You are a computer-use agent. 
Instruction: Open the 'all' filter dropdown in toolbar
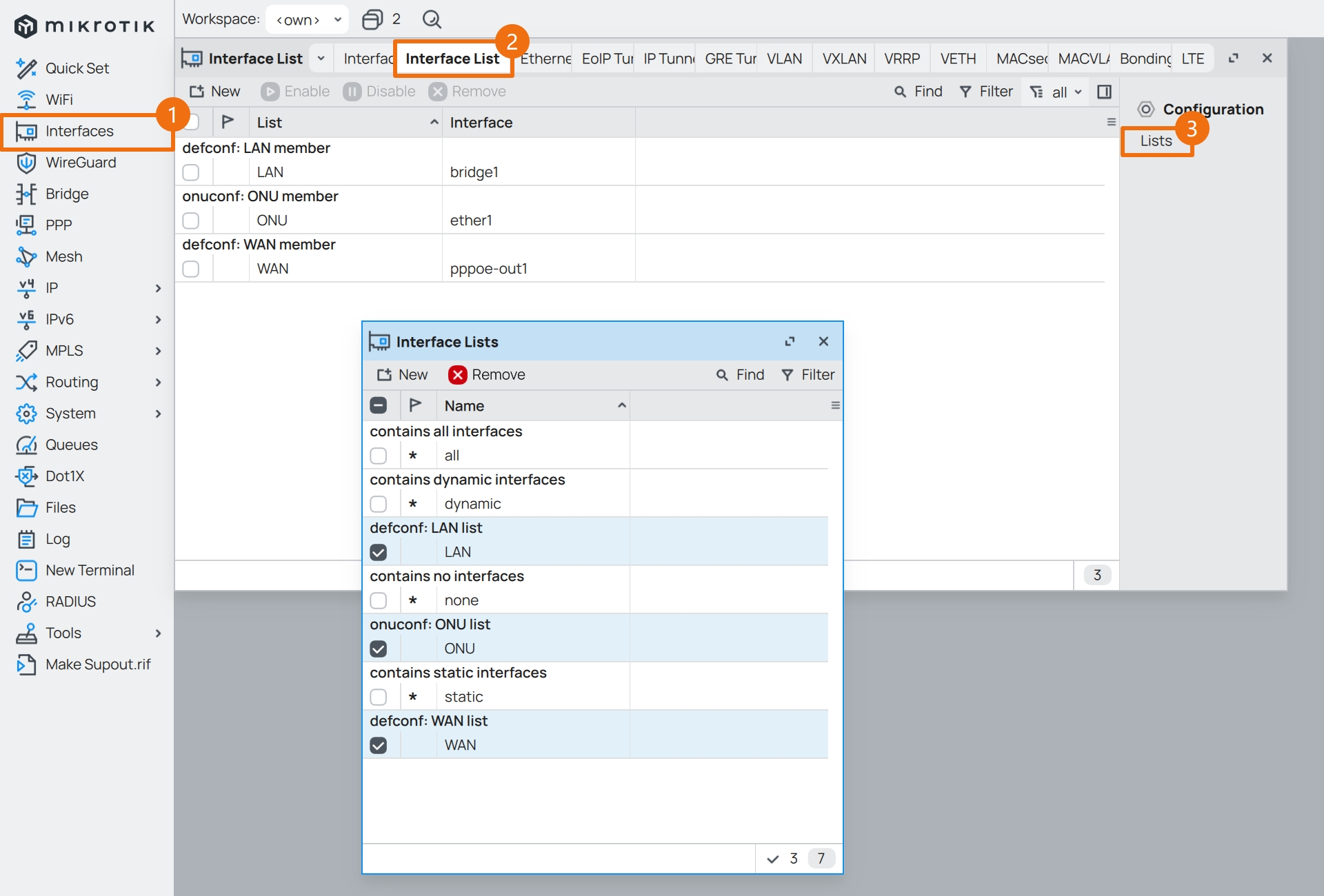[x=1056, y=92]
